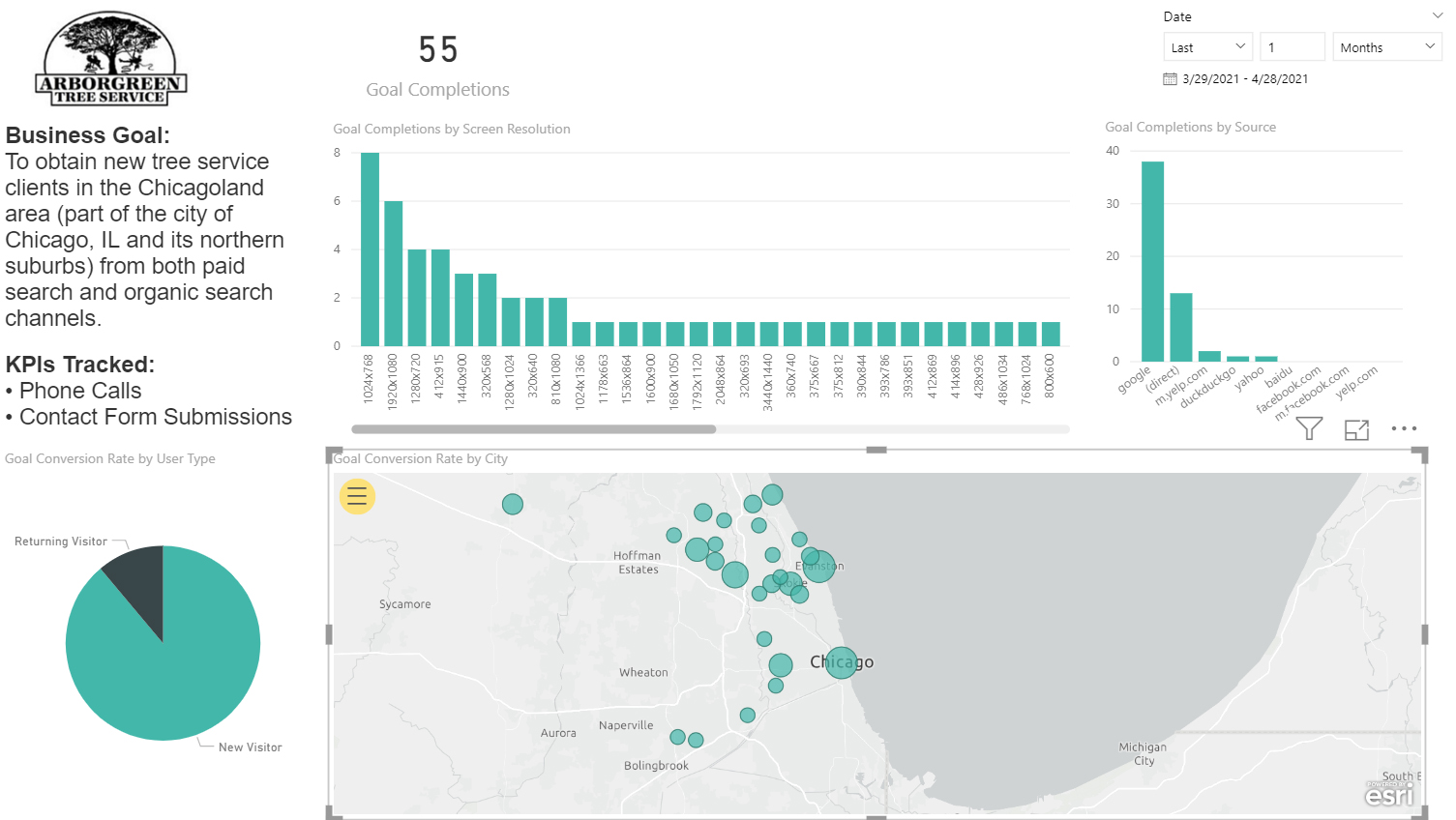The image size is (1456, 820).
Task: Open the yellow map menu button
Action: point(357,496)
